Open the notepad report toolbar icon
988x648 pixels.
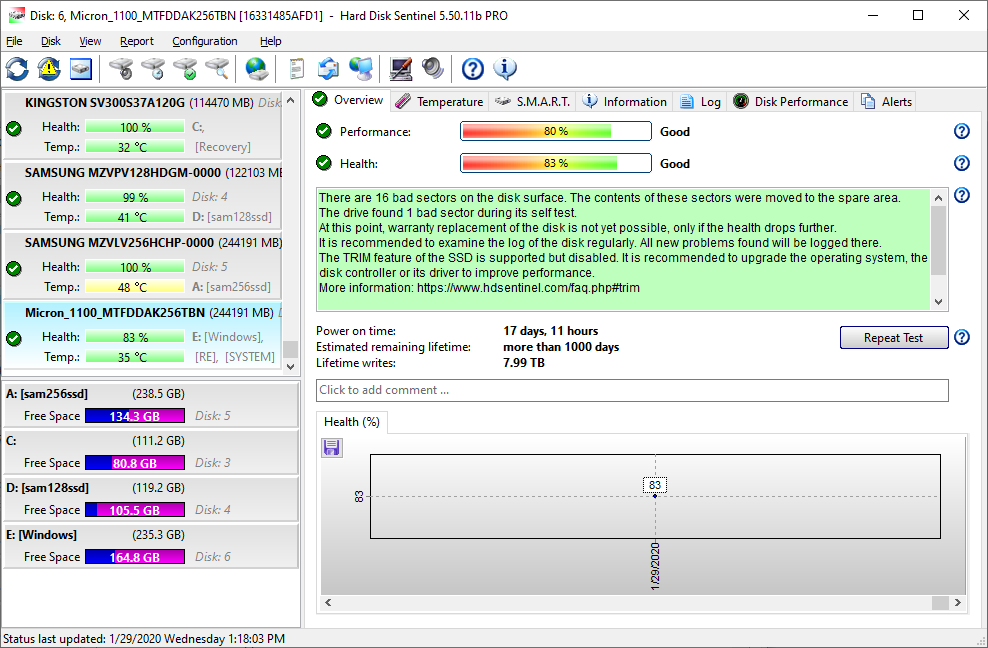[296, 69]
